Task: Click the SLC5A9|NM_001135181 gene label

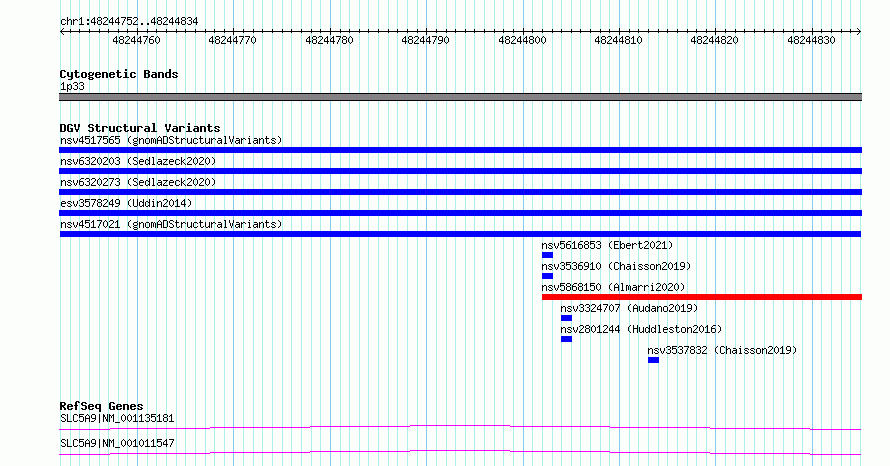Action: coord(117,418)
